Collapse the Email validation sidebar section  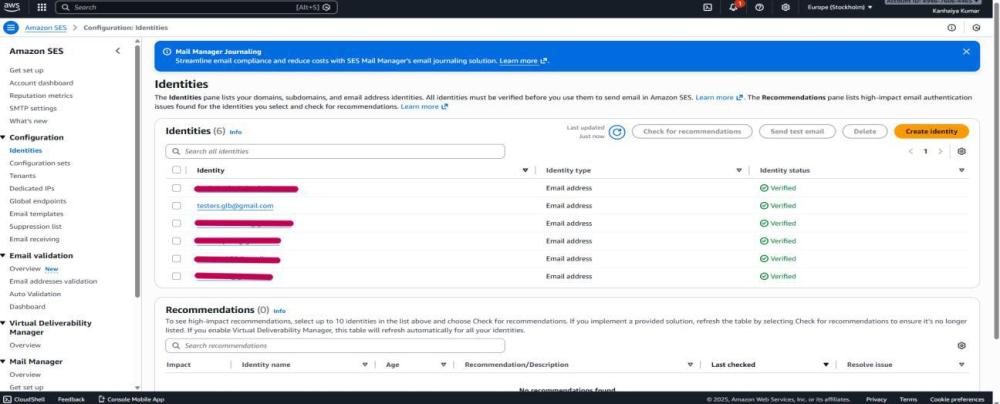[x=4, y=256]
